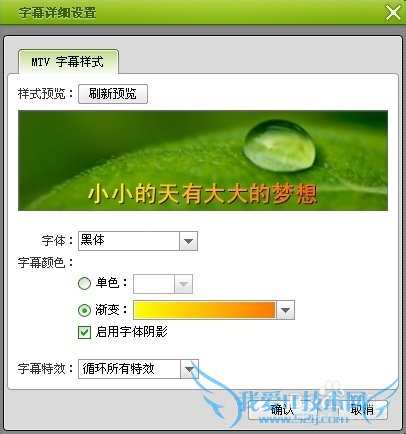The image size is (406, 434).
Task: Toggle the 启用字体阴影 font shadow checkbox
Action: (84, 332)
